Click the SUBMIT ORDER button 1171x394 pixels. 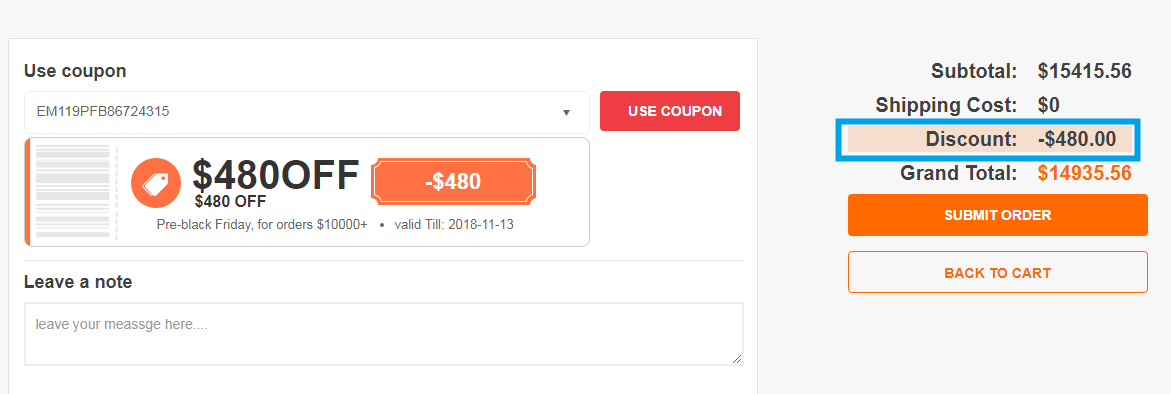click(x=998, y=215)
